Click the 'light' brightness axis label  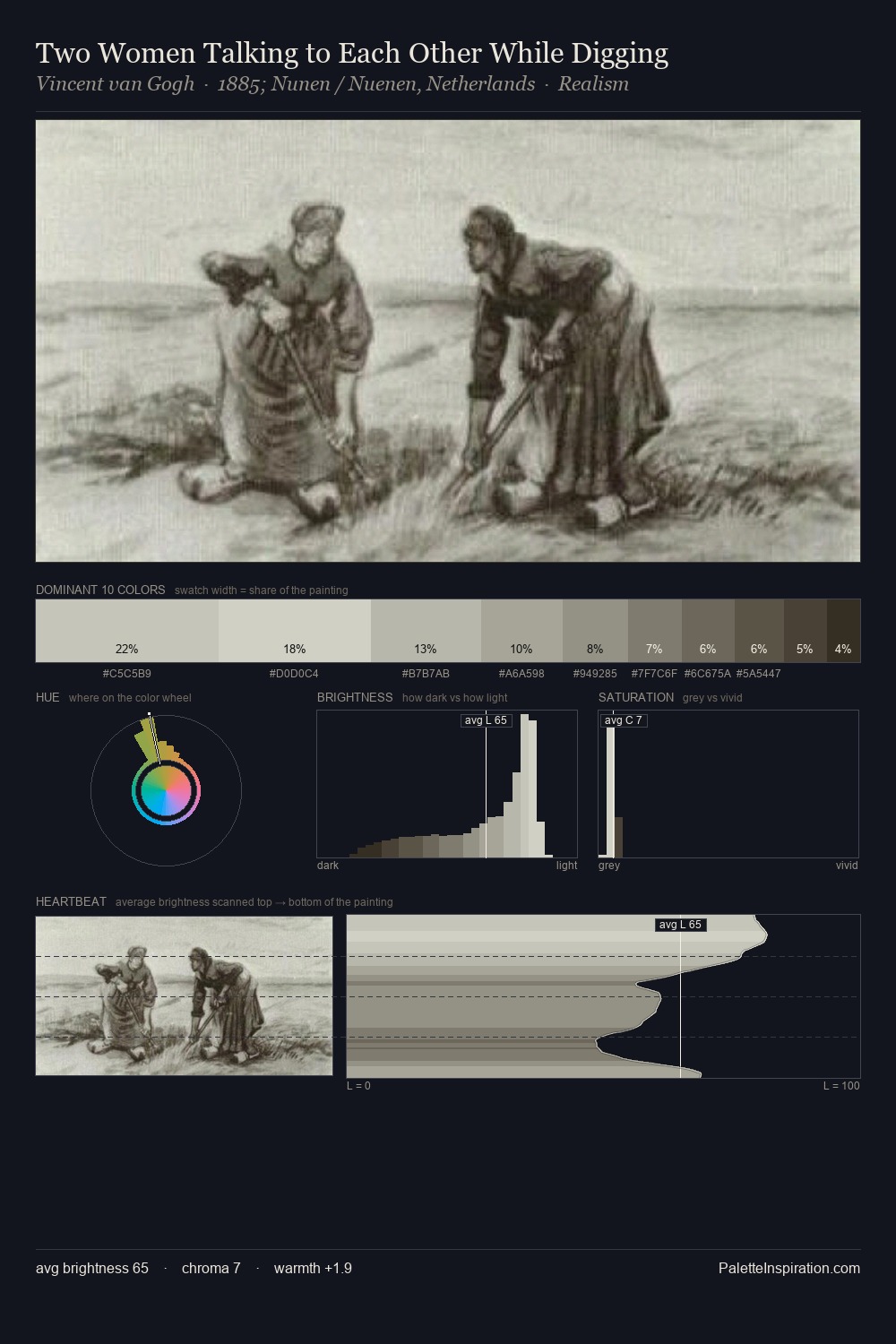567,866
